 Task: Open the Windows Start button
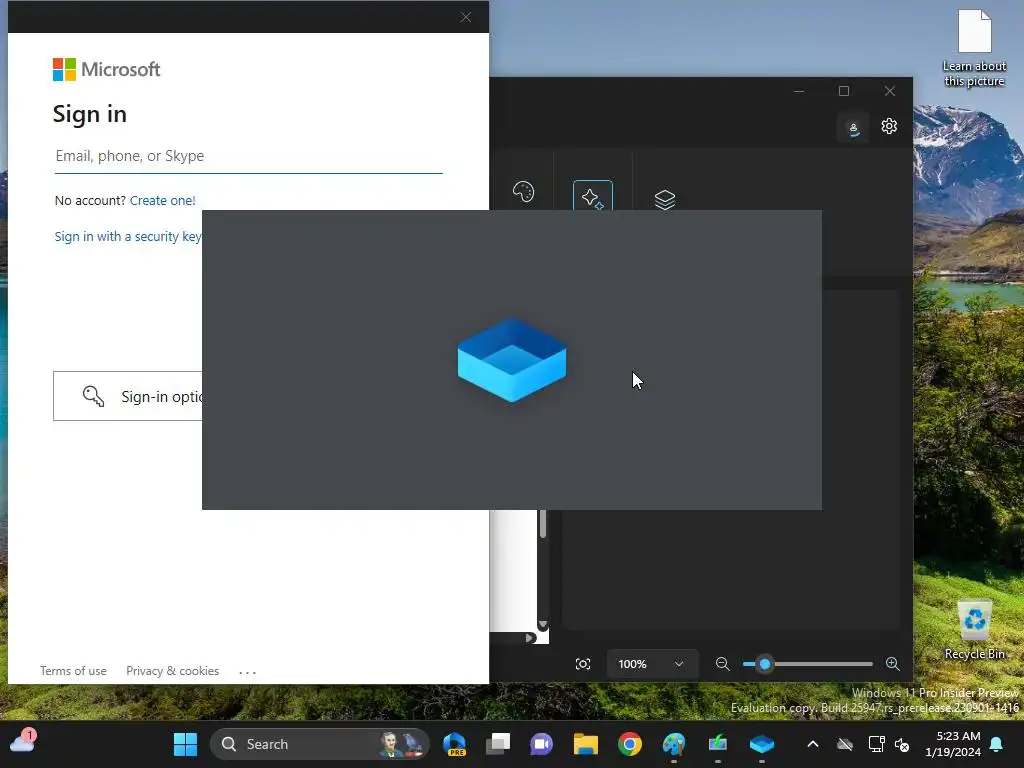(x=185, y=744)
